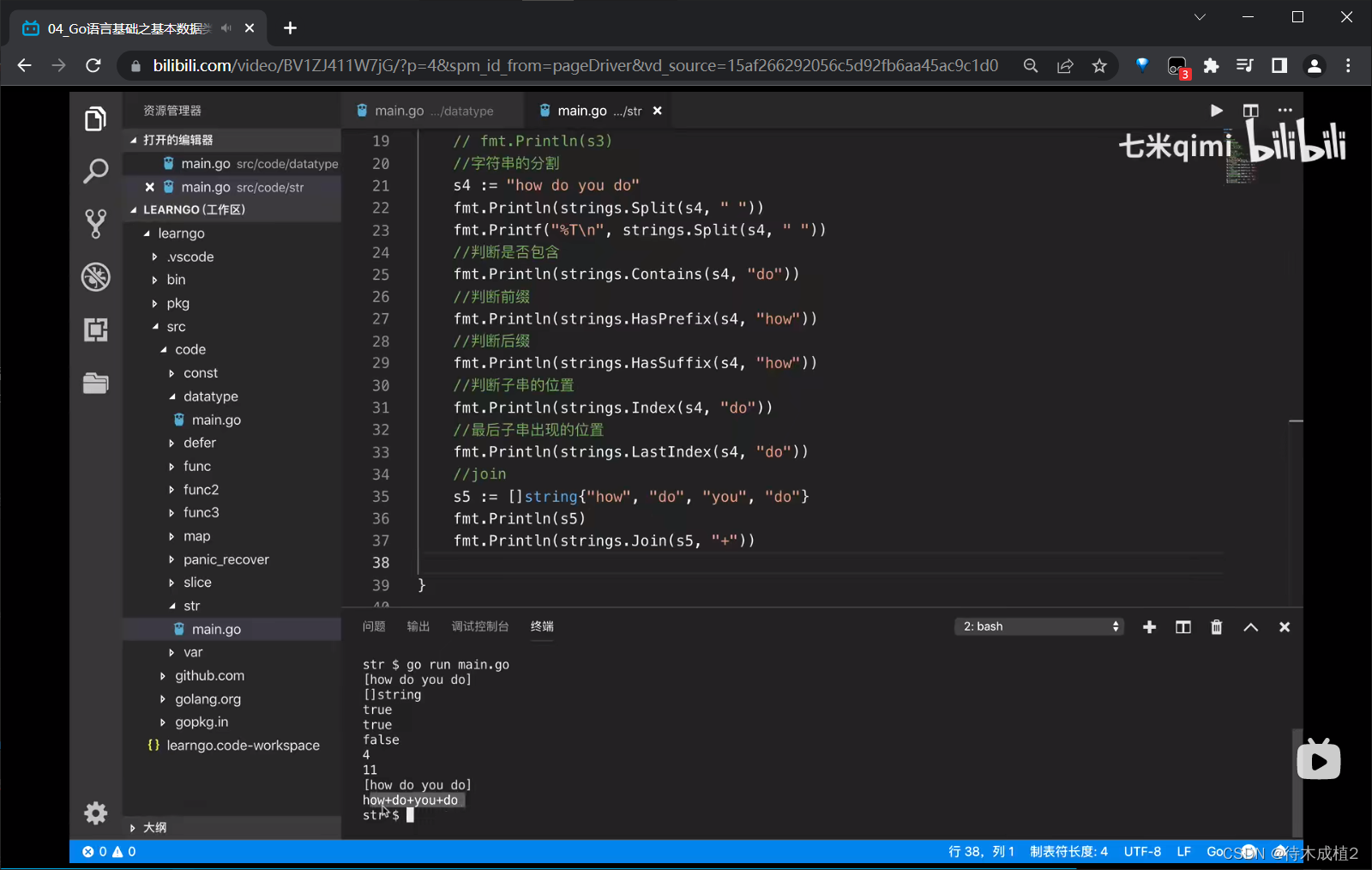The image size is (1372, 870).
Task: Share this page from the address bar
Action: (x=1065, y=66)
